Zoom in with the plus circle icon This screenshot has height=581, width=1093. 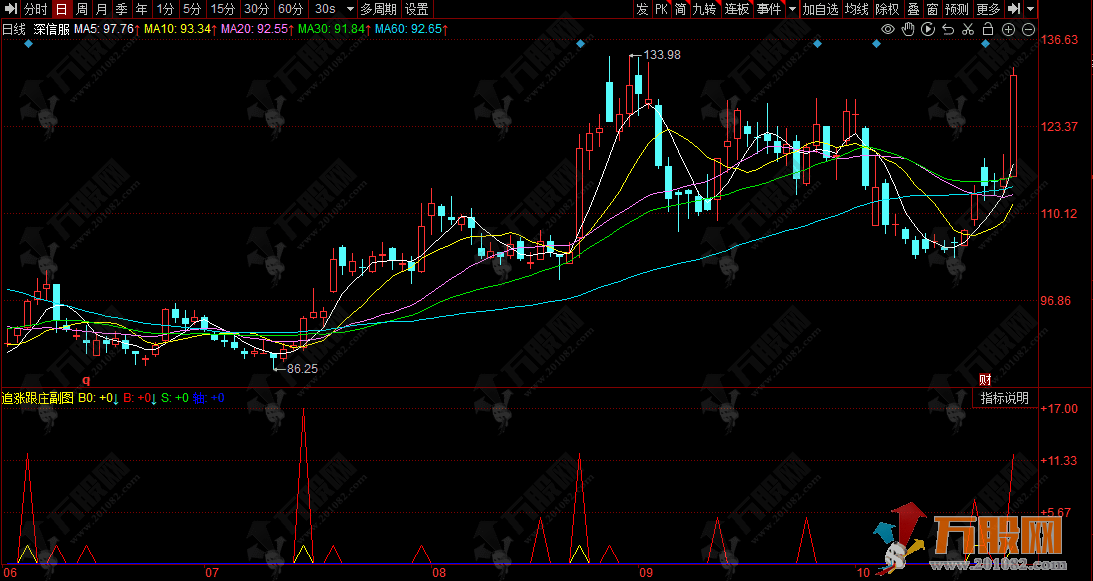(x=1008, y=30)
